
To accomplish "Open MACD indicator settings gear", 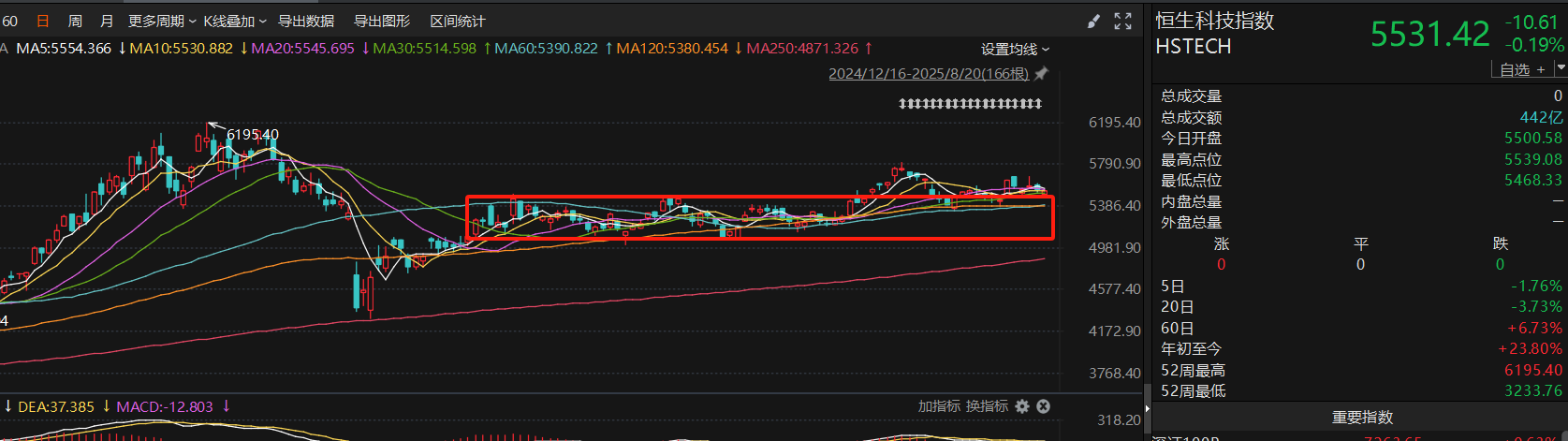I will [x=1022, y=406].
